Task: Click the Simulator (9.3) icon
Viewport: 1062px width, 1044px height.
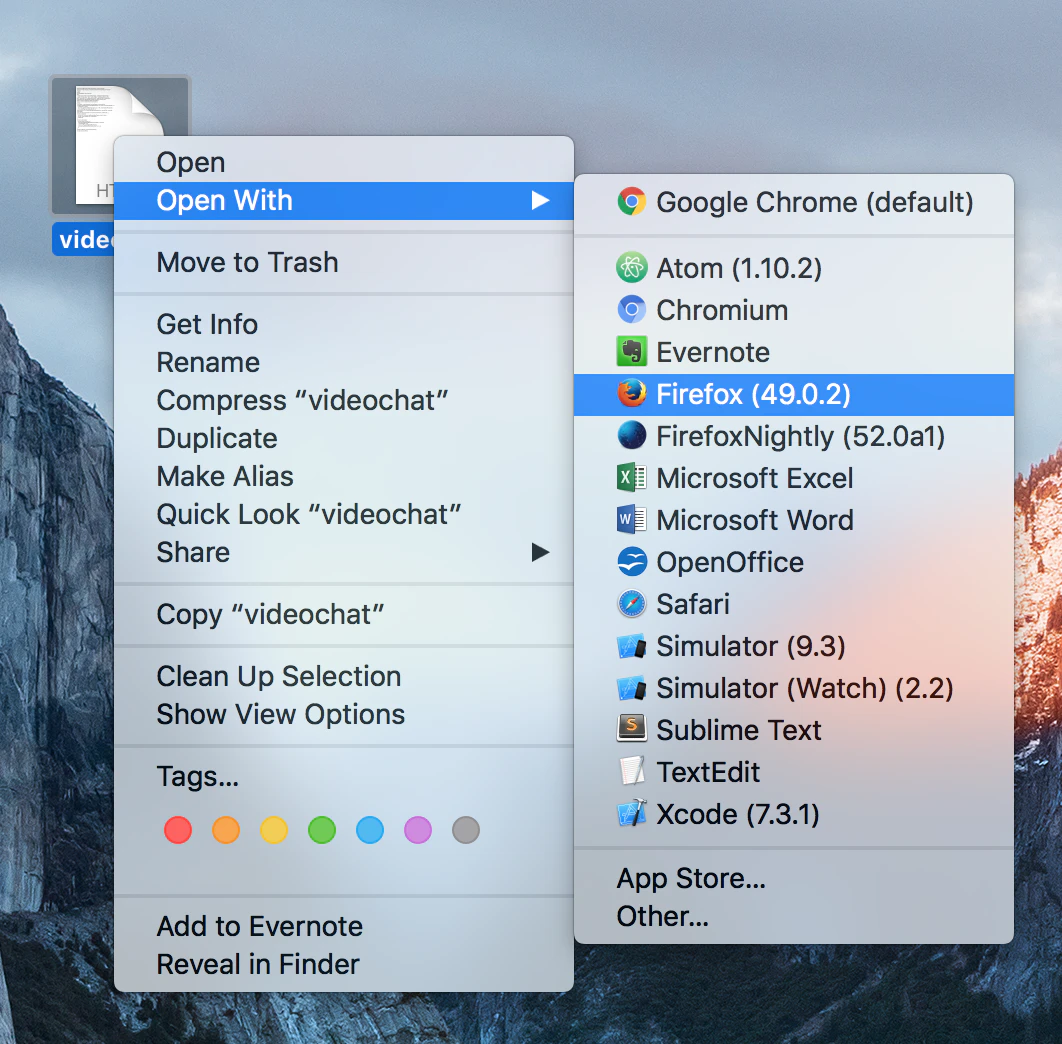Action: tap(631, 646)
